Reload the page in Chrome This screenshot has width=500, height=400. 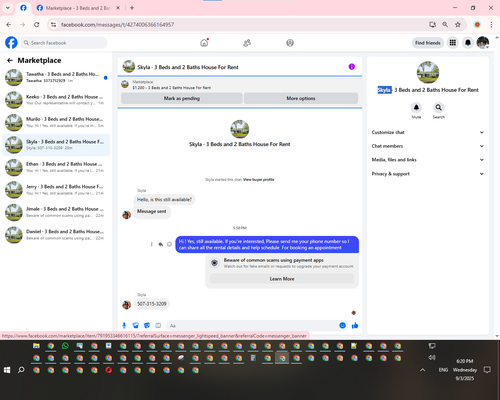click(37, 25)
